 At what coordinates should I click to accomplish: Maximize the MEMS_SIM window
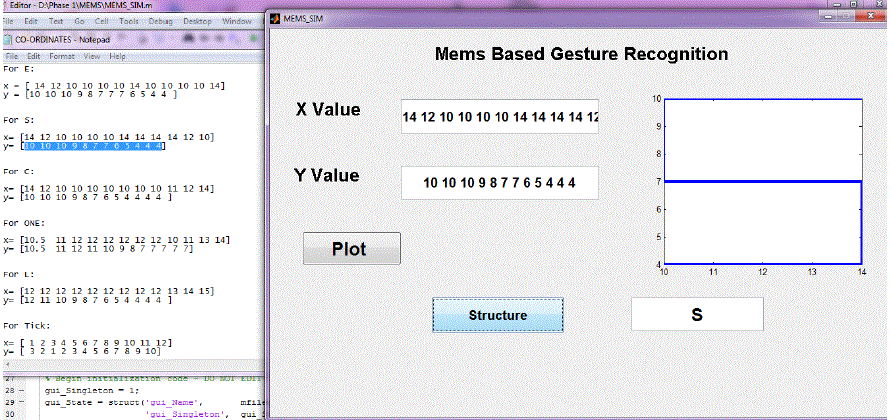click(844, 16)
